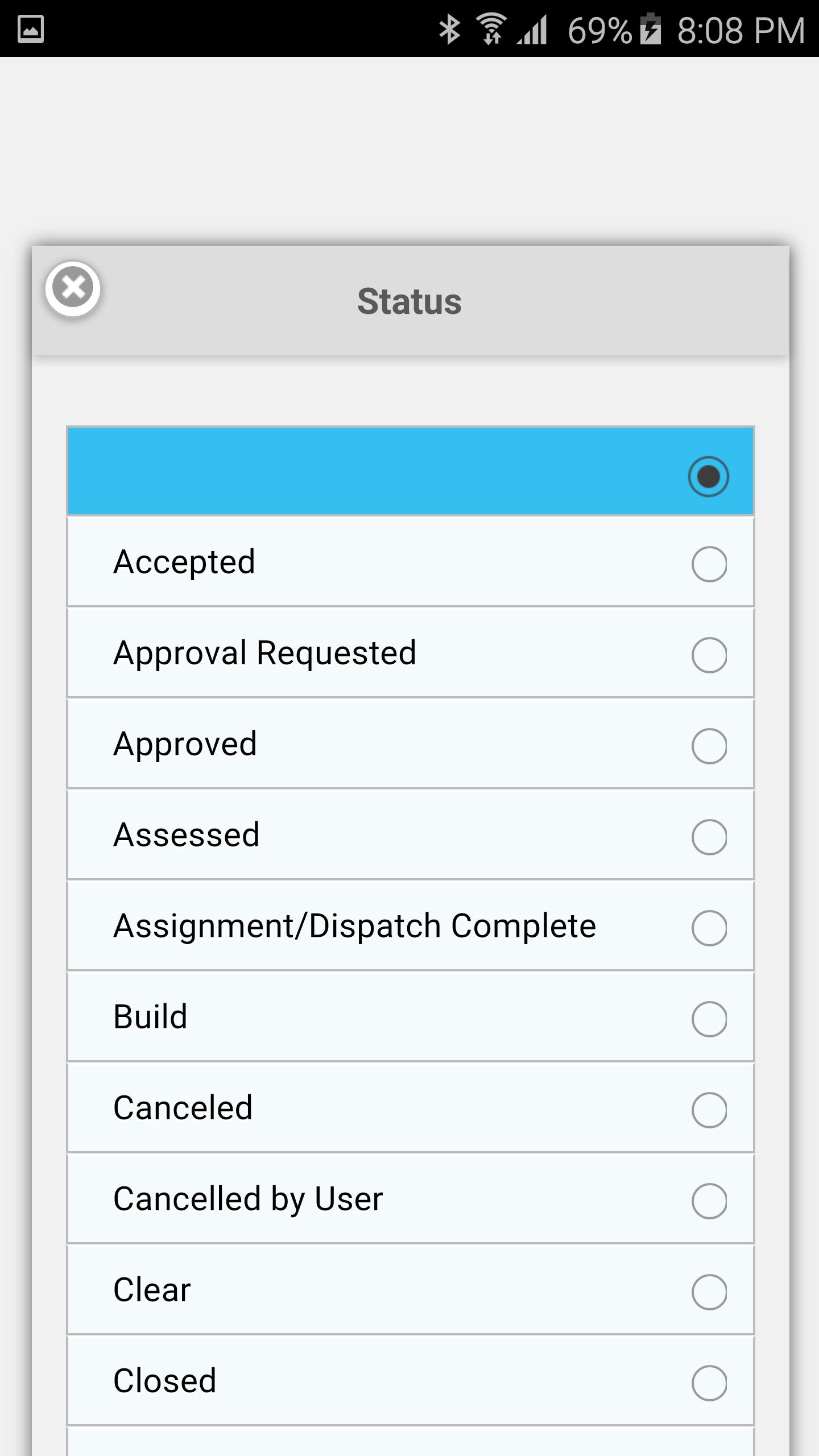Select the Approved radio button

(709, 746)
